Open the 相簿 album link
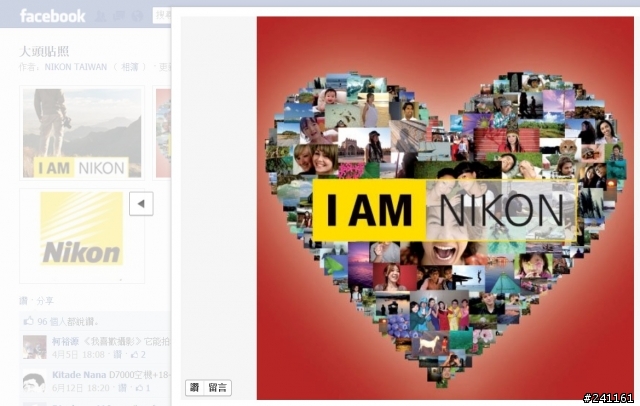 click(x=130, y=67)
